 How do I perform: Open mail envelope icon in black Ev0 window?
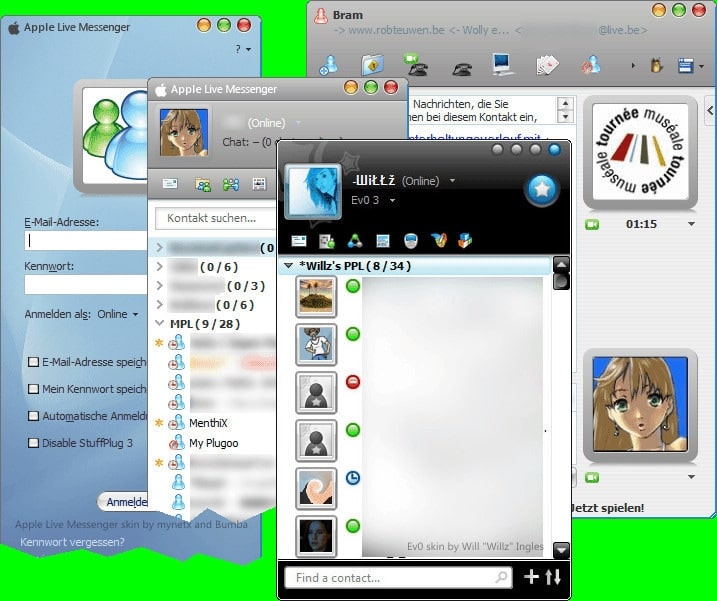click(x=299, y=241)
